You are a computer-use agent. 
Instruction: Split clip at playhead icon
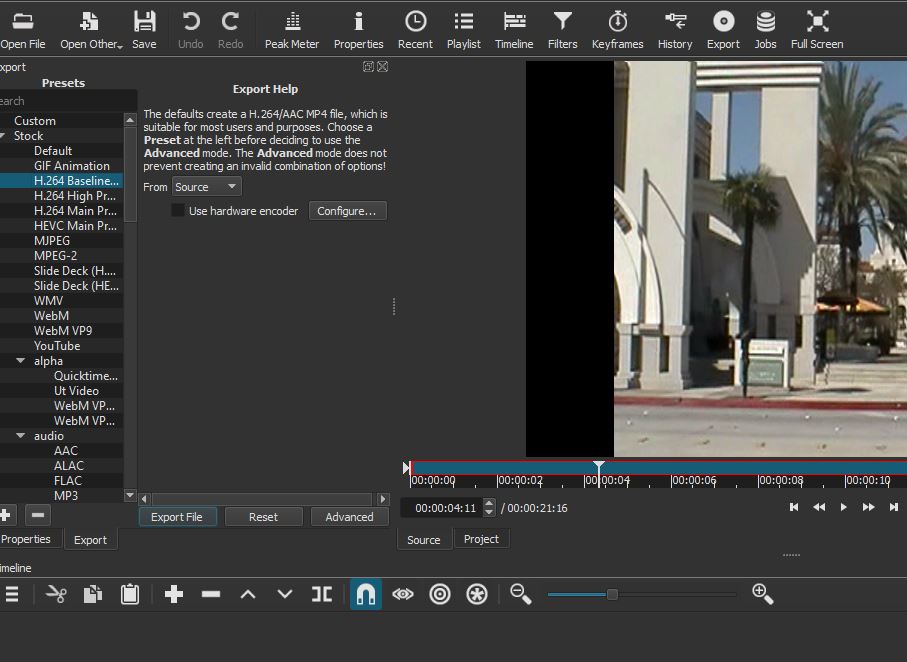pyautogui.click(x=322, y=594)
